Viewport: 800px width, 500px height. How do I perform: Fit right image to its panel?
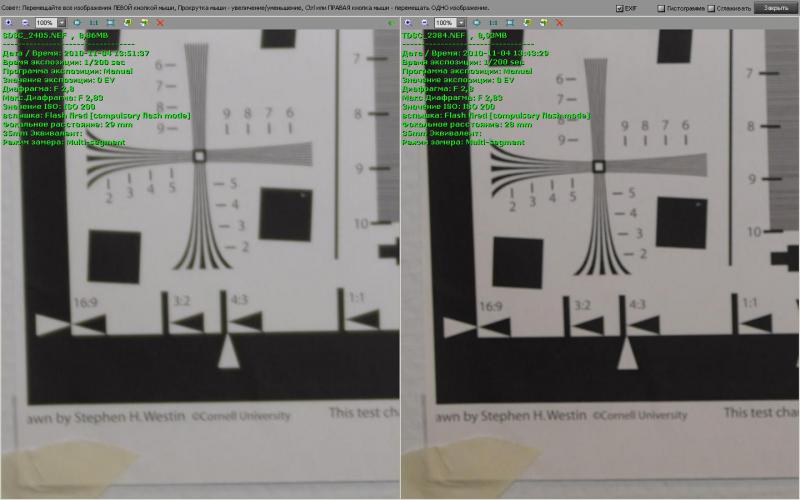tap(477, 22)
